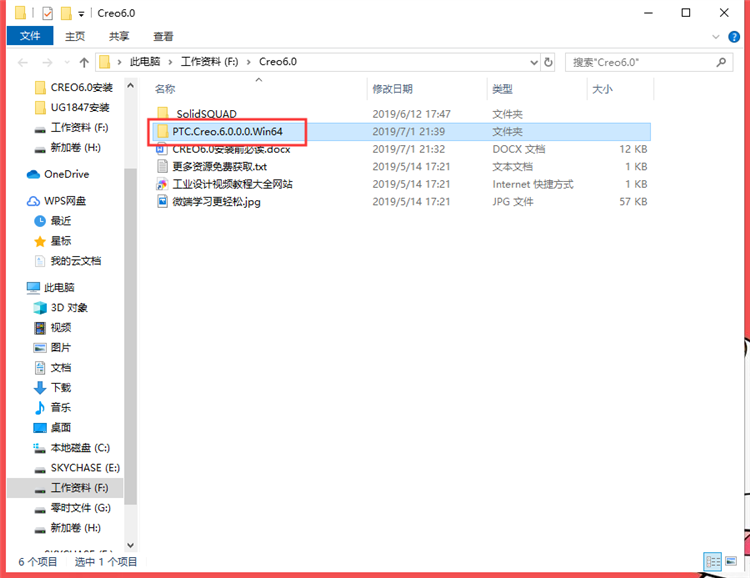Select the CREO6.0安装前必读.docx file
Image resolution: width=750 pixels, height=578 pixels.
coord(231,149)
